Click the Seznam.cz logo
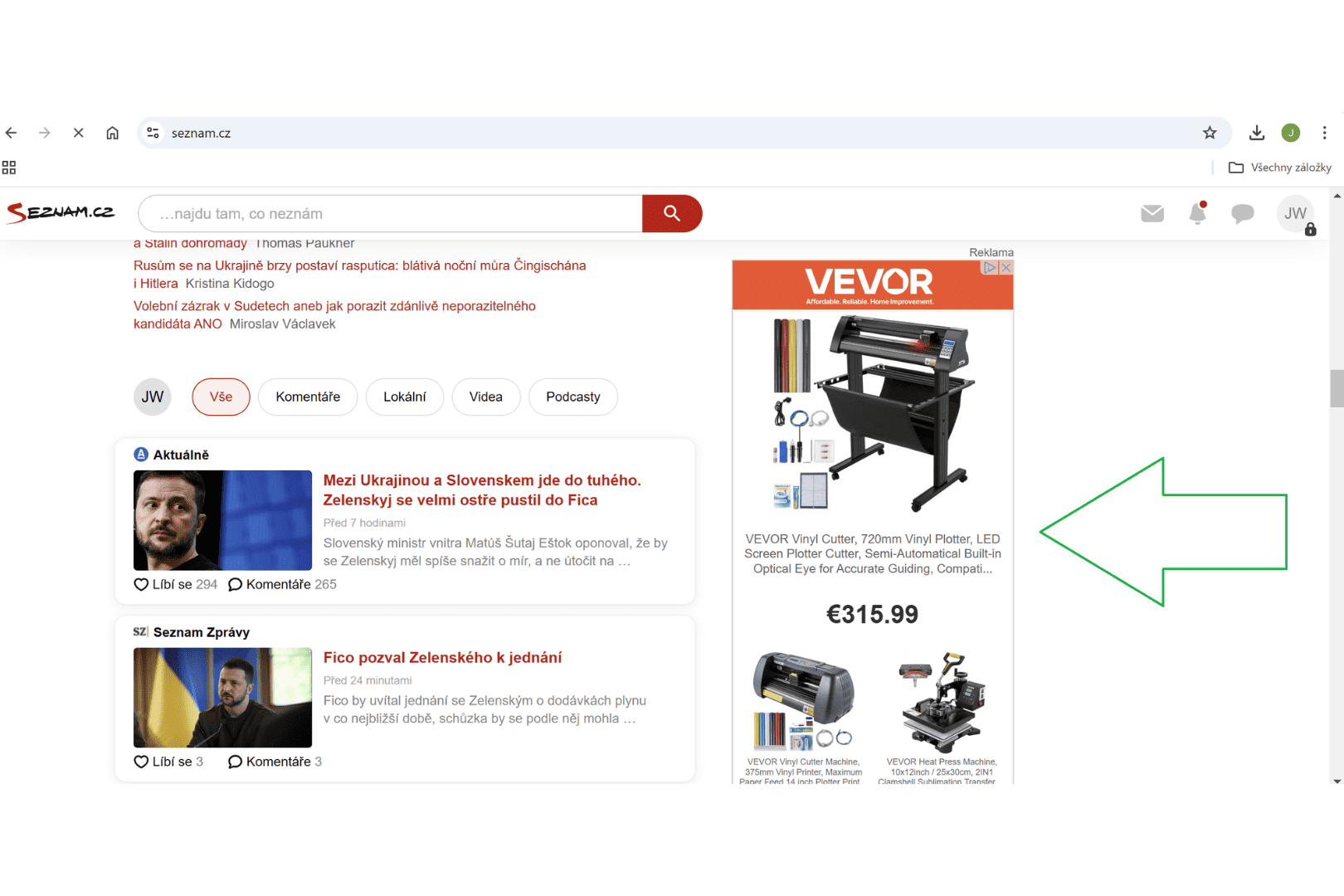The image size is (1344, 896). click(x=61, y=213)
